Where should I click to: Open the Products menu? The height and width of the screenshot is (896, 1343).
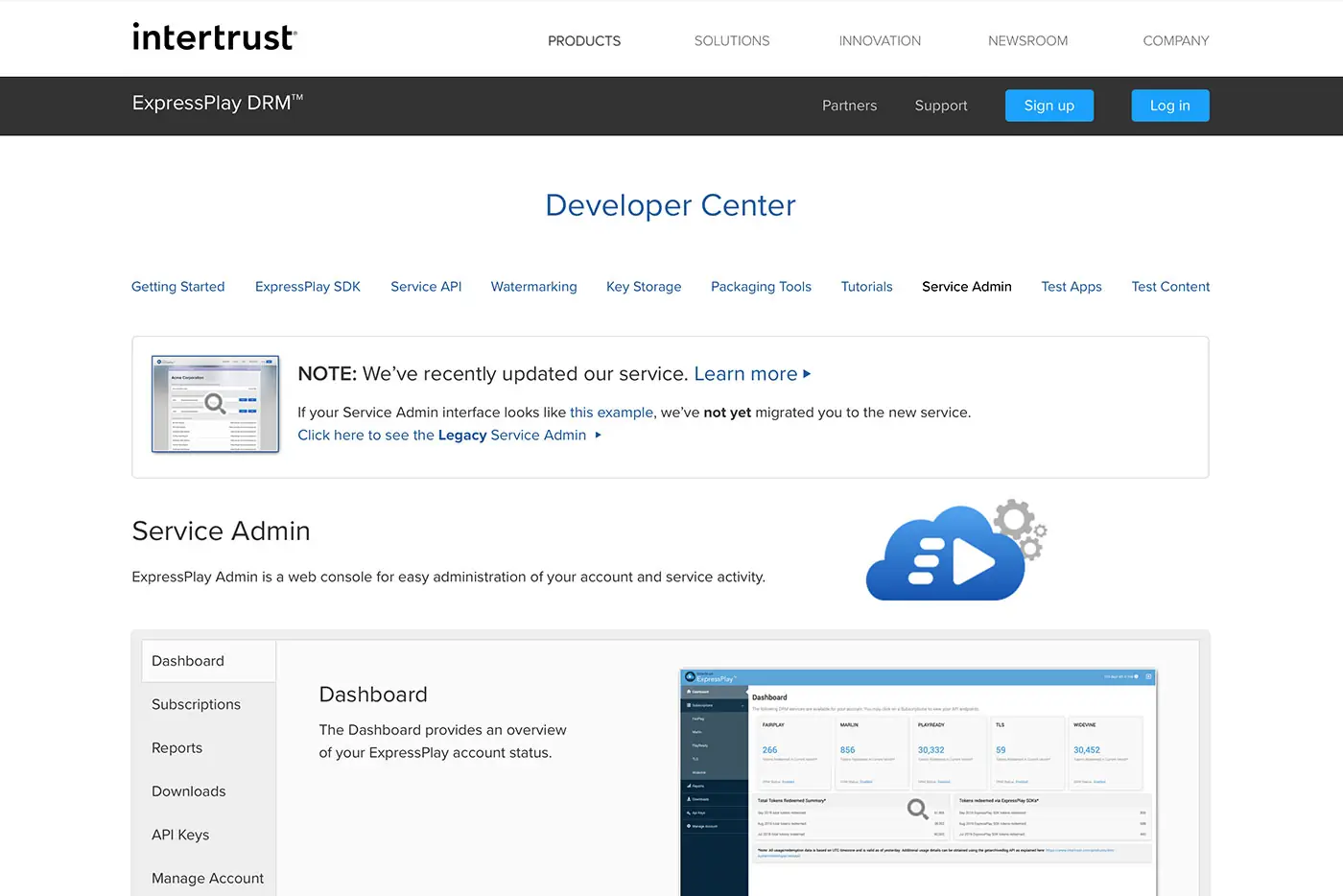click(x=584, y=41)
